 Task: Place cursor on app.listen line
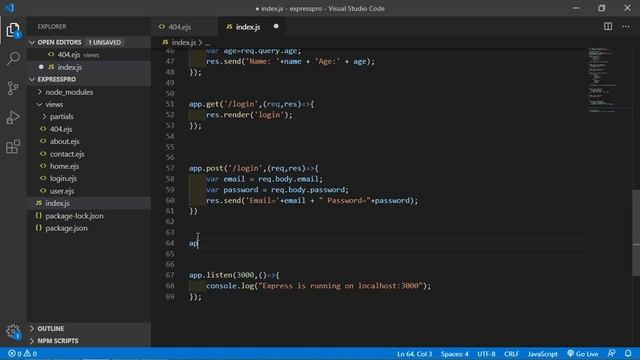tap(234, 275)
